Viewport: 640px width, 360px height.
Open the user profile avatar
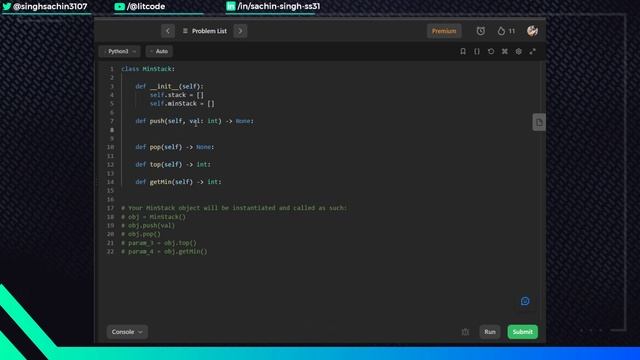(532, 31)
